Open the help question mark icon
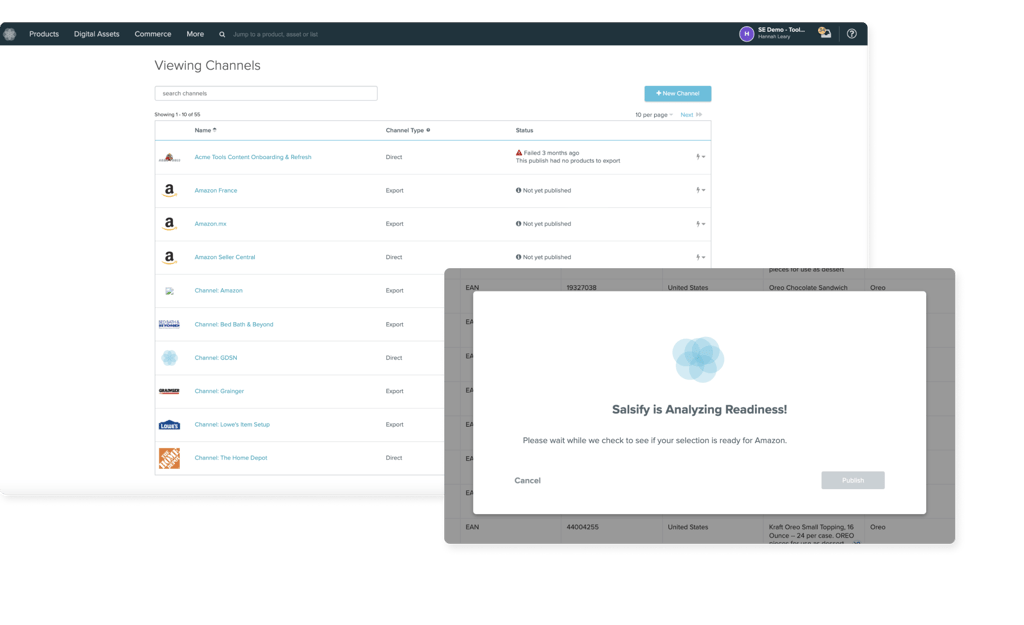1024x625 pixels. [852, 34]
